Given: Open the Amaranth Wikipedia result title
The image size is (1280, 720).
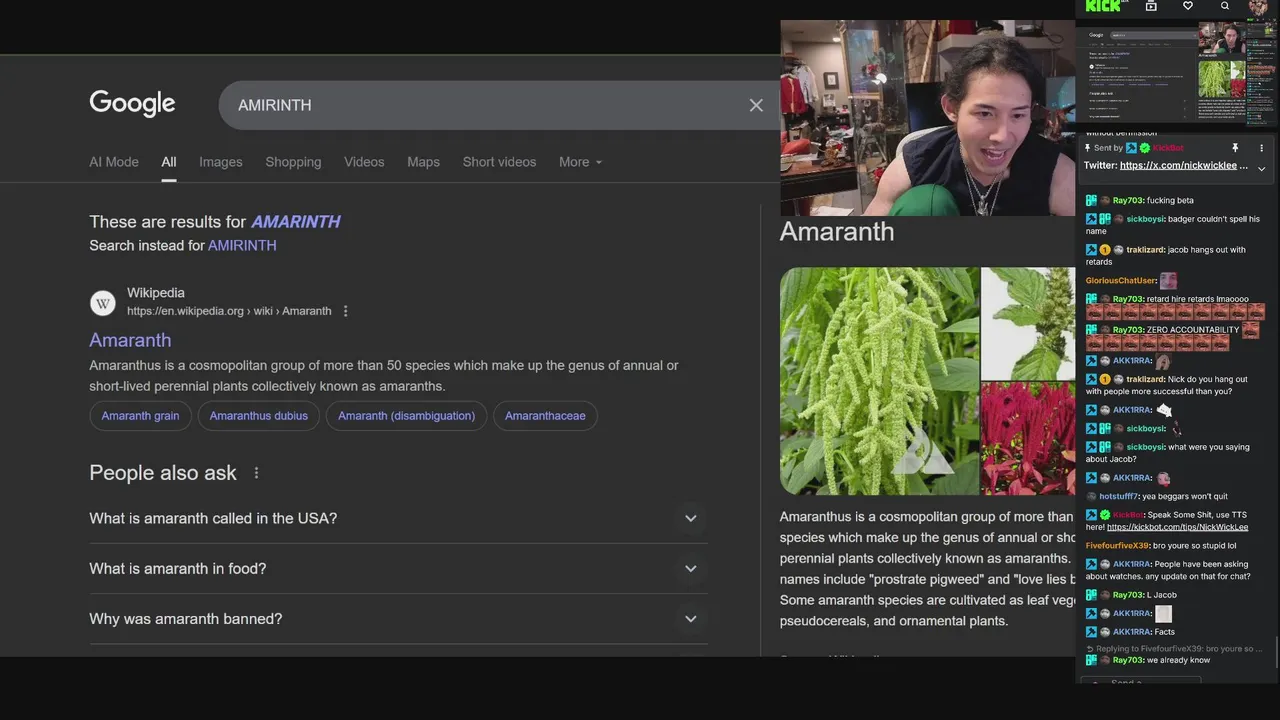Looking at the screenshot, I should click(x=130, y=340).
